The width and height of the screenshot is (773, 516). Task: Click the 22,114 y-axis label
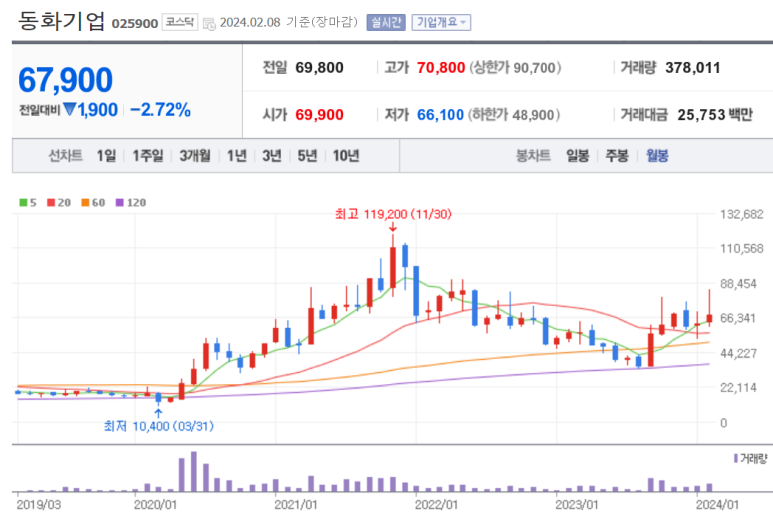click(x=738, y=387)
